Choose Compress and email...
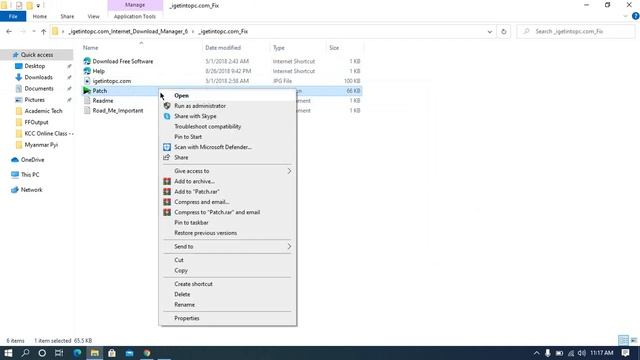The image size is (640, 360). click(227, 202)
